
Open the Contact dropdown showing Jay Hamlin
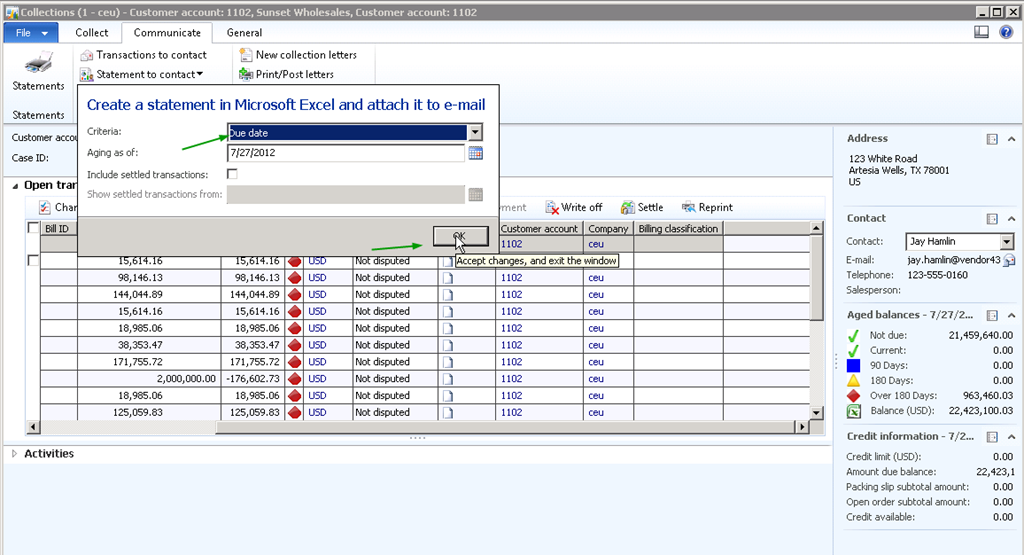point(1006,242)
